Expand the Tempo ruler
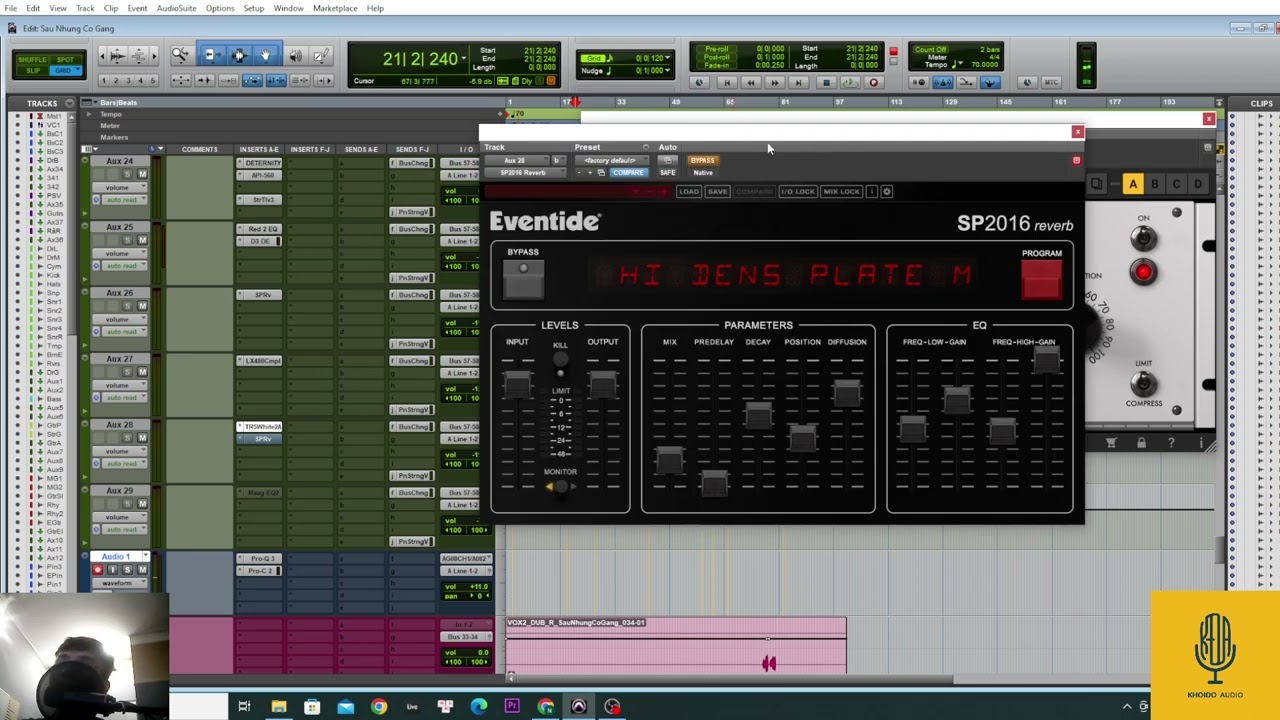 (x=89, y=114)
